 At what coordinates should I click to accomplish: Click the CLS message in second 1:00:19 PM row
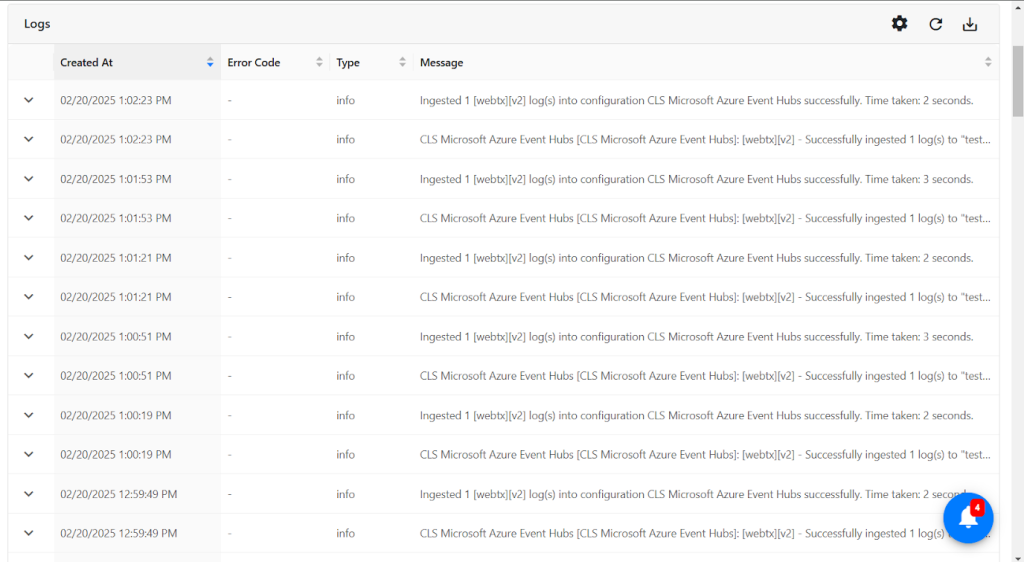[705, 454]
